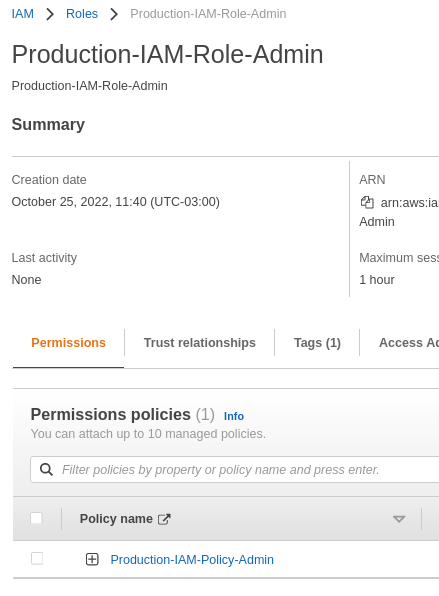Open the Info link for Permissions policies
Viewport: 439px width, 596px height.
[x=234, y=417]
